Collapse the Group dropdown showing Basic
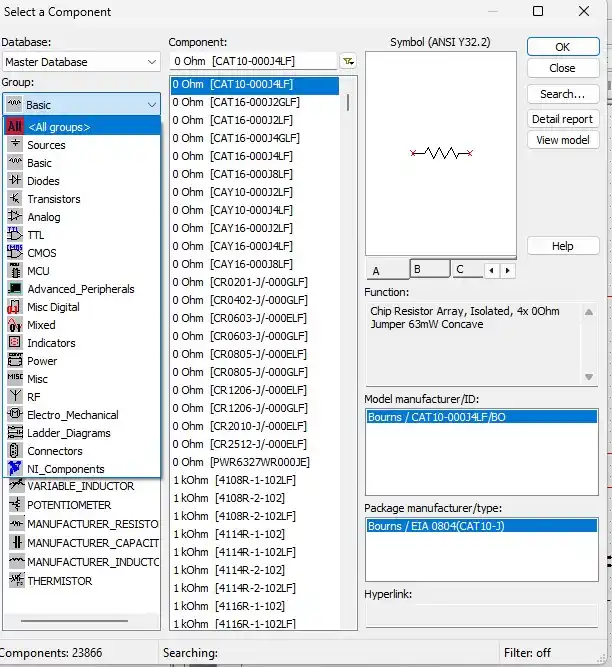This screenshot has width=612, height=667. tap(81, 104)
